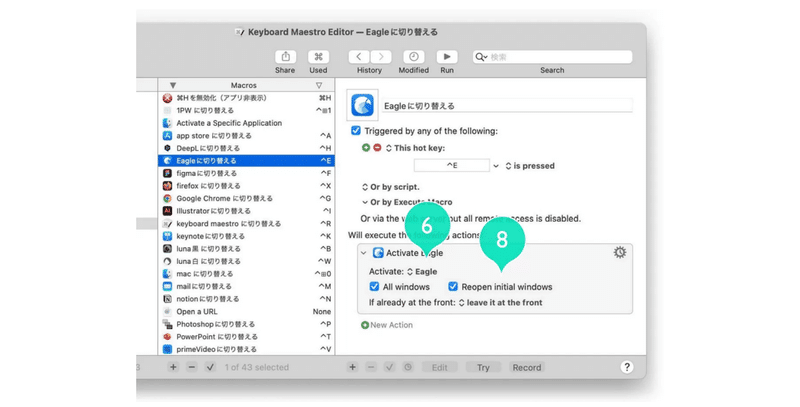
Task: Delete macro with minus under list
Action: (191, 367)
